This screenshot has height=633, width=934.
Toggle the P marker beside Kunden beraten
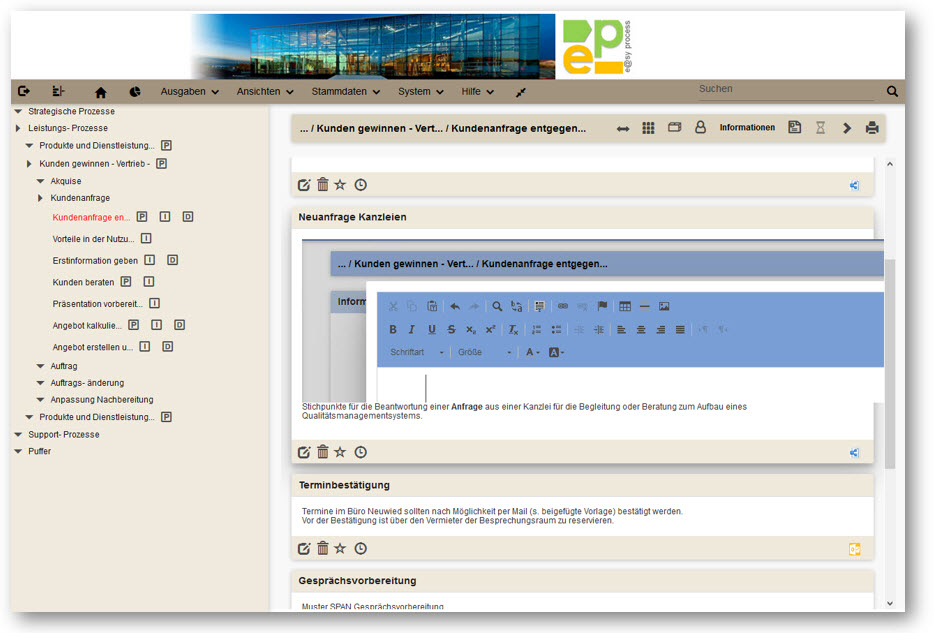click(x=126, y=282)
